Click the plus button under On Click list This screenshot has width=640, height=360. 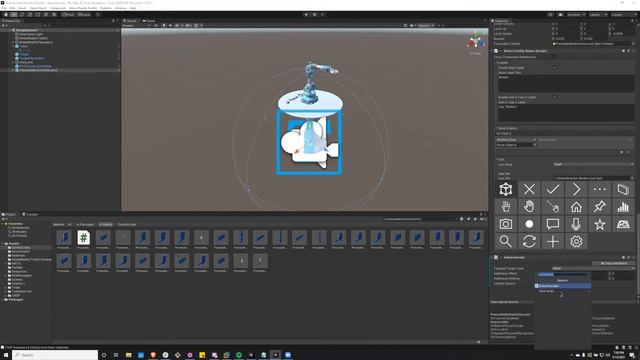(x=622, y=152)
